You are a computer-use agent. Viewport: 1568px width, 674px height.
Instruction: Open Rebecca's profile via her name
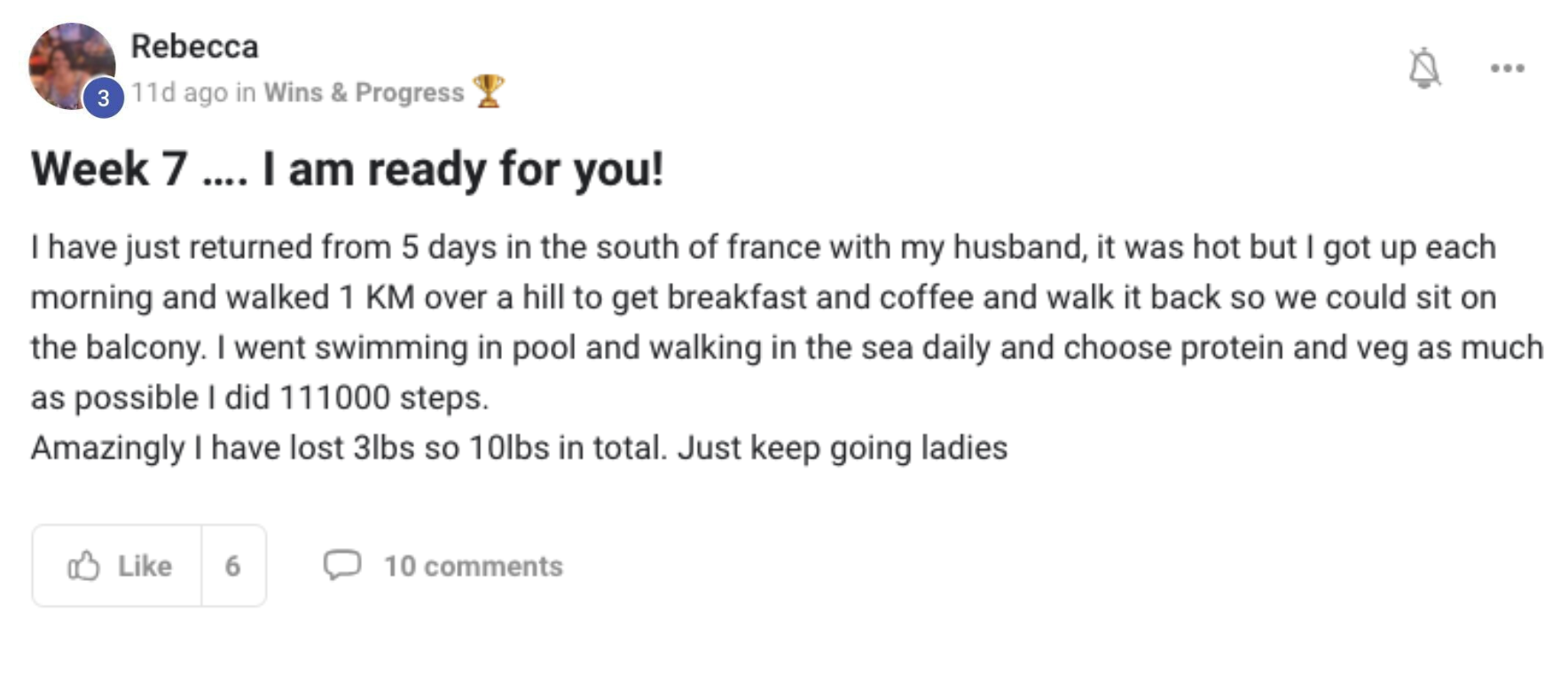[x=194, y=46]
